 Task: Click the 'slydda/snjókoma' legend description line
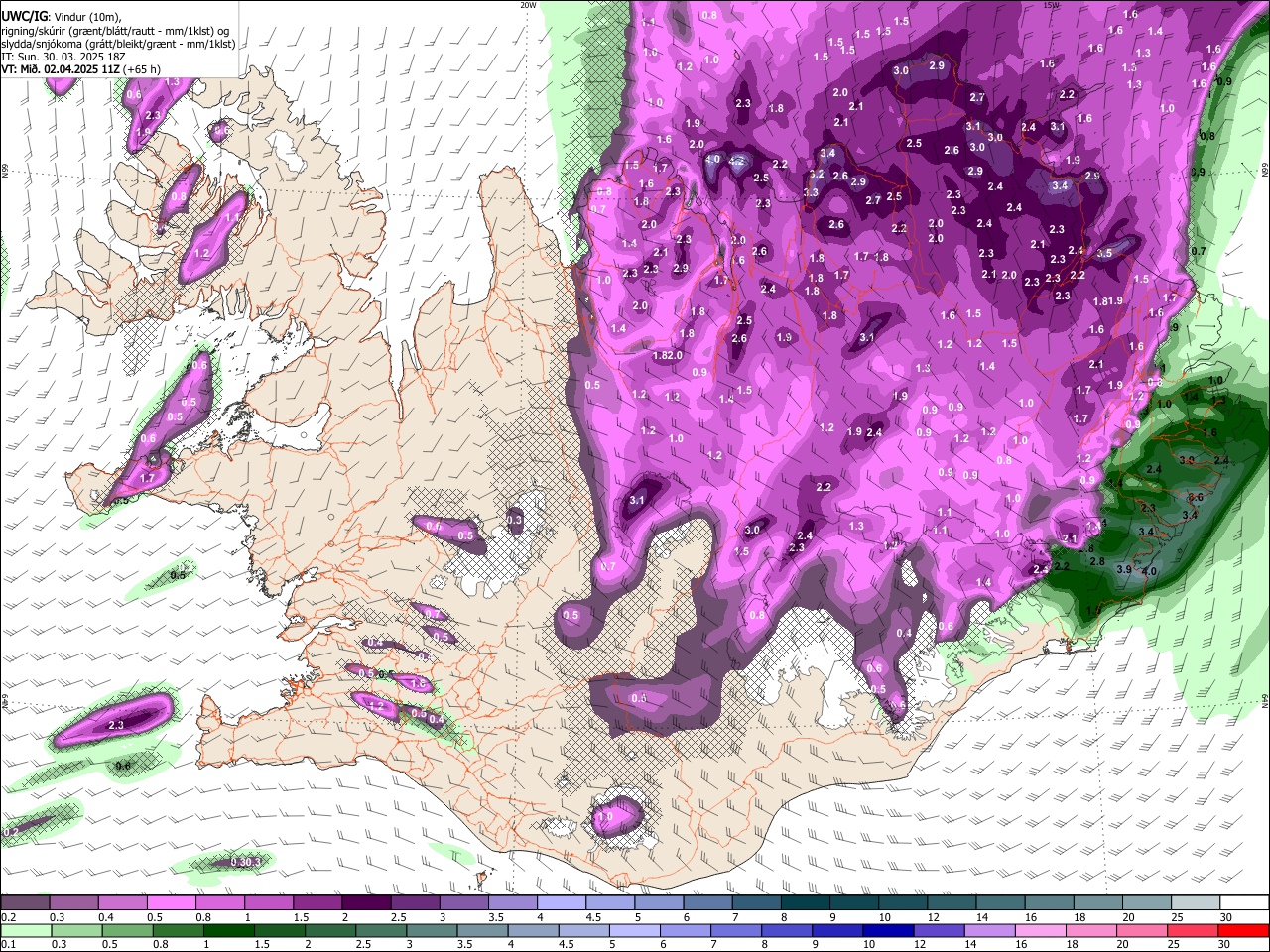[x=118, y=44]
